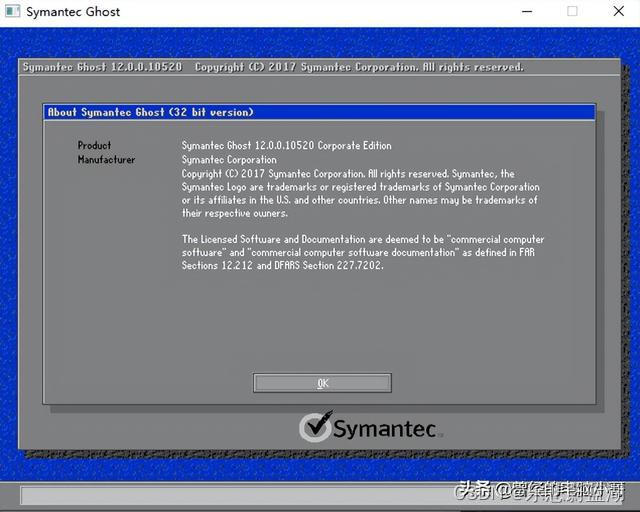Select "Symantec Ghost 12.0.0.10520 Corporate Edition" text

click(x=287, y=145)
